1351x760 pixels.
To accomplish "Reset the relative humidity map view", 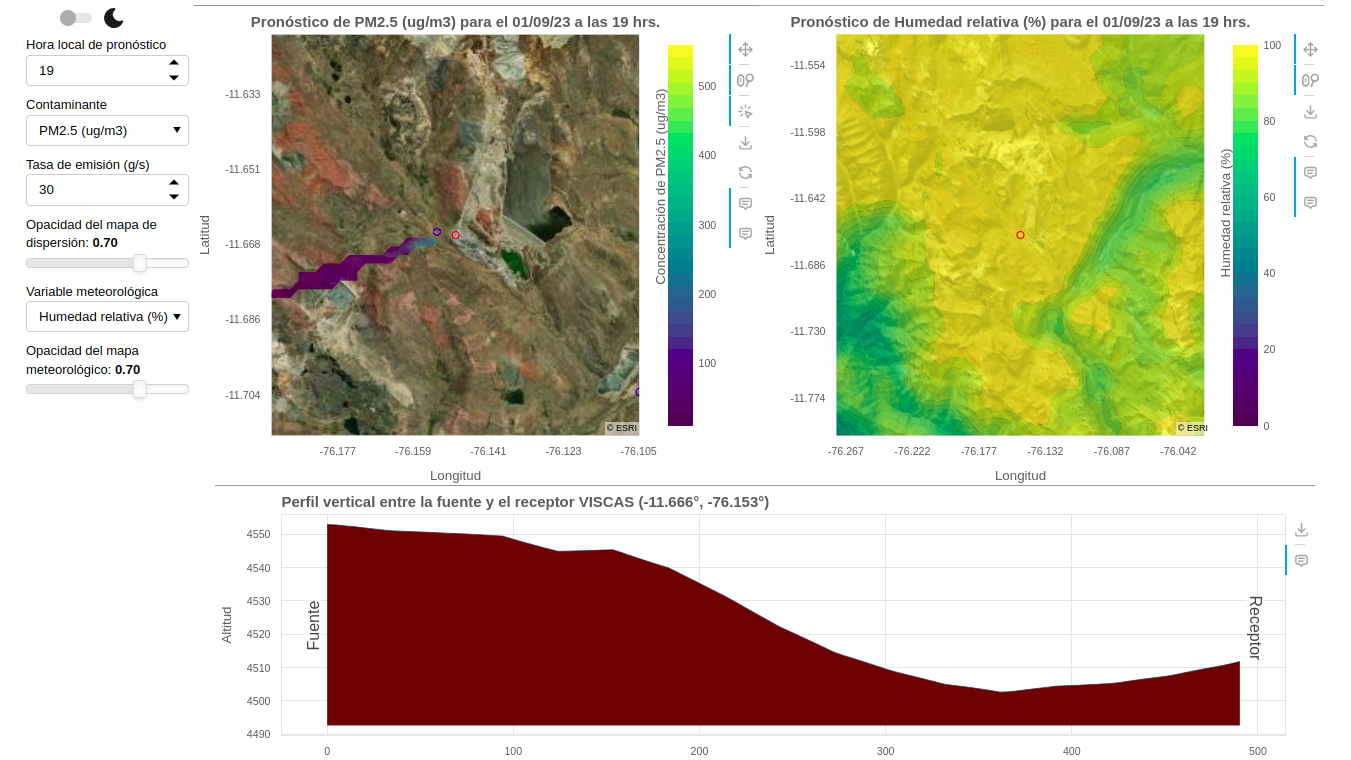I will click(1310, 142).
